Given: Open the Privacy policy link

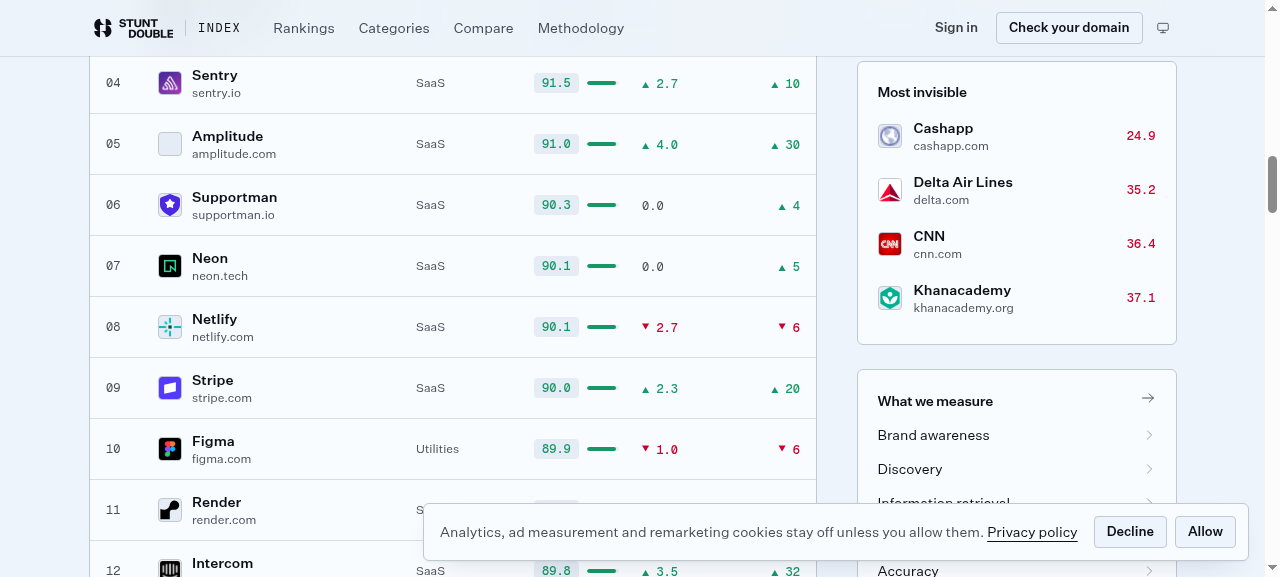Looking at the screenshot, I should 1032,533.
